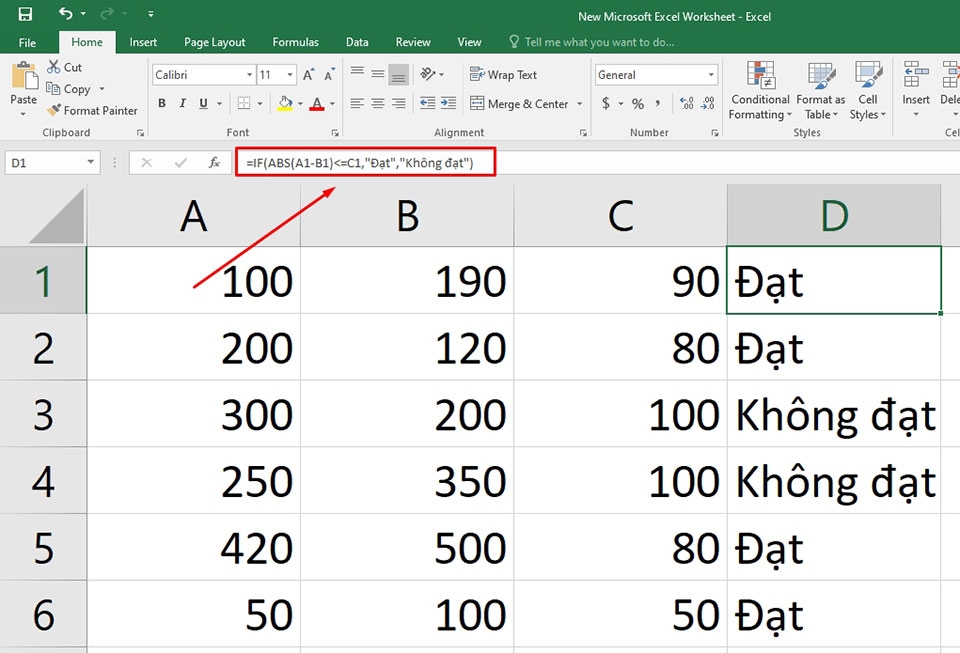Switch to the Formulas ribbon tab
Screen dimensions: 960x653
[295, 42]
